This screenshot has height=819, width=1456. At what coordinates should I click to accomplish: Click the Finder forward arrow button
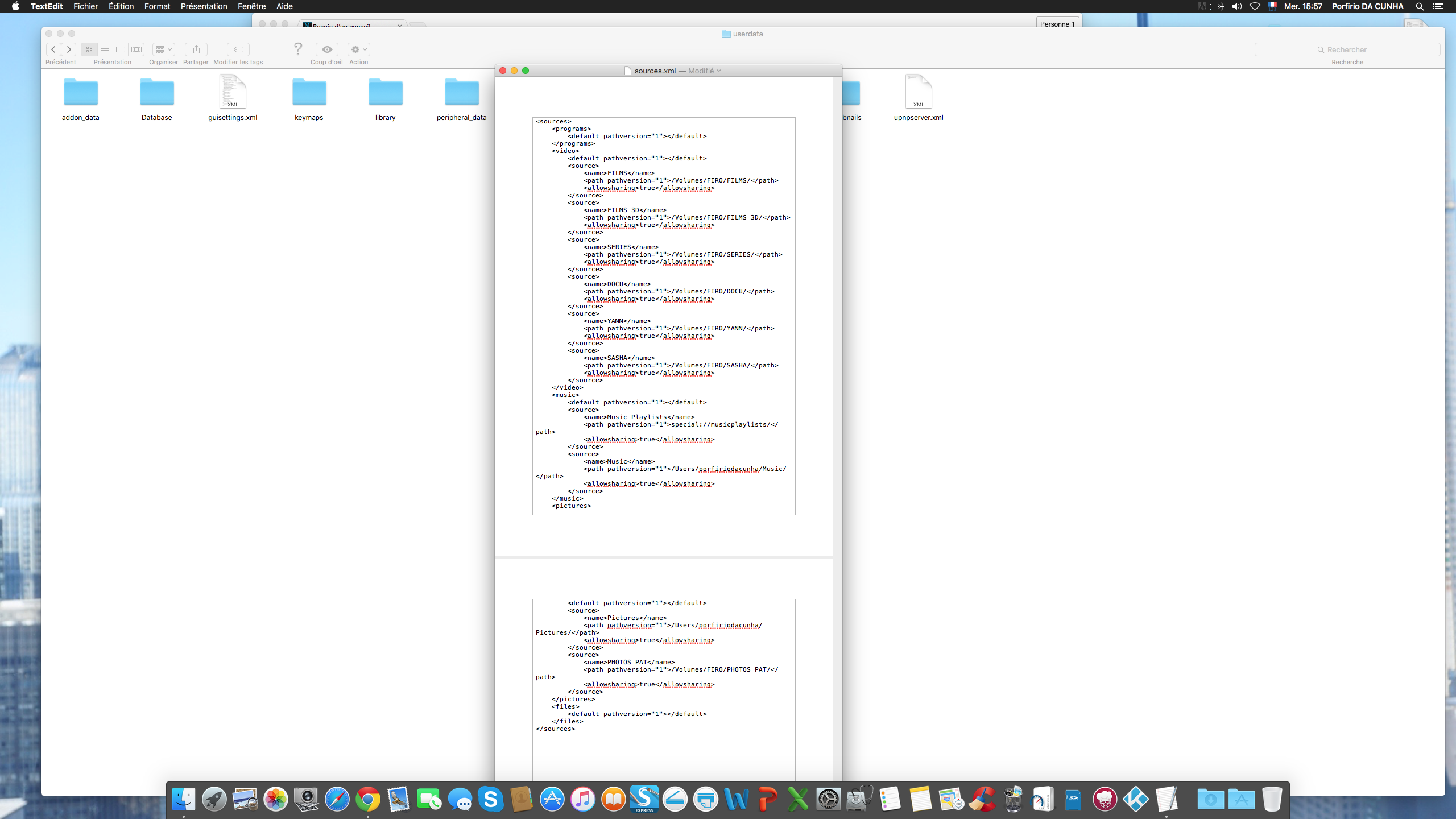[69, 49]
